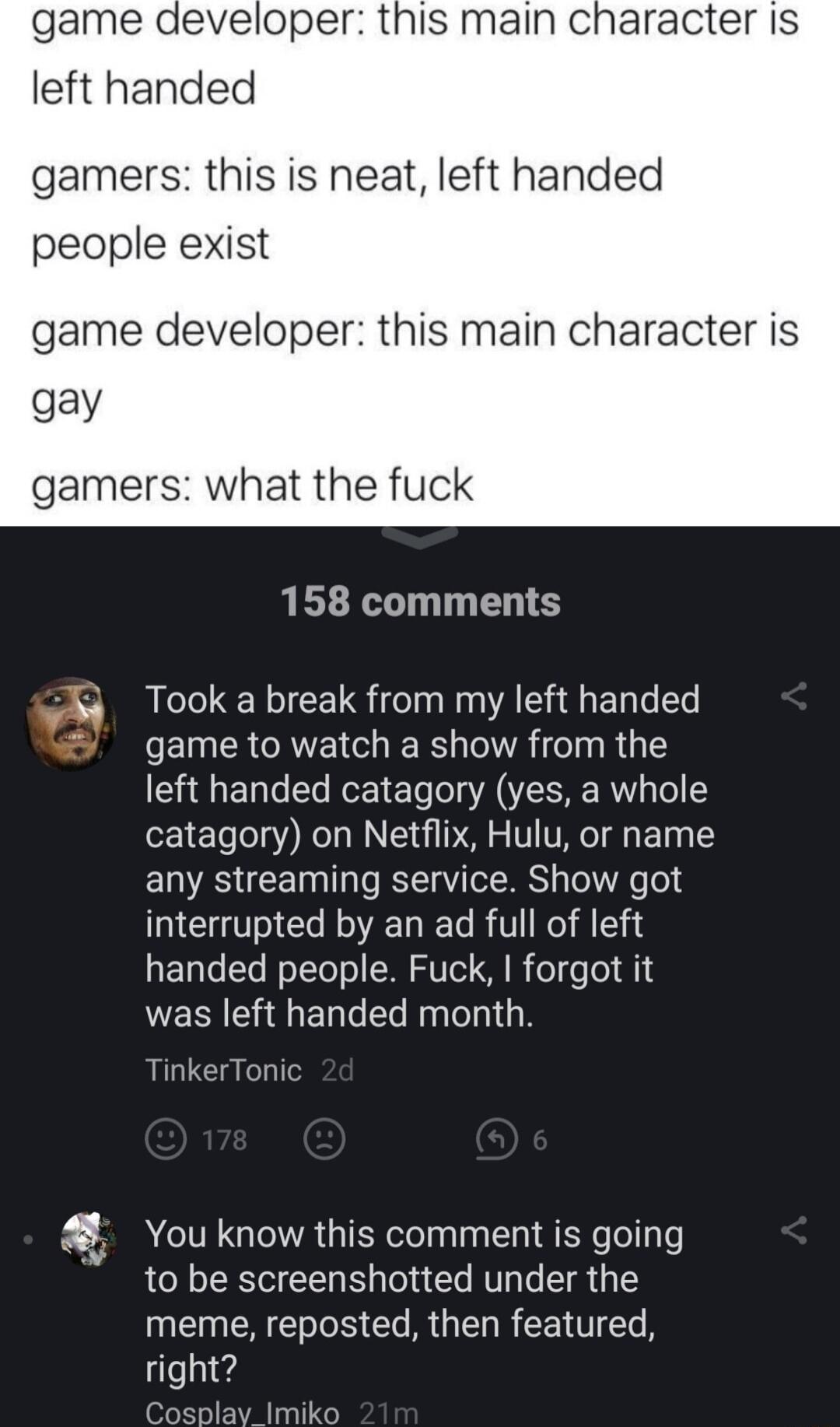This screenshot has width=840, height=1427.
Task: Open the timestamp 2d on TinkerTonic's comment
Action: click(336, 1070)
